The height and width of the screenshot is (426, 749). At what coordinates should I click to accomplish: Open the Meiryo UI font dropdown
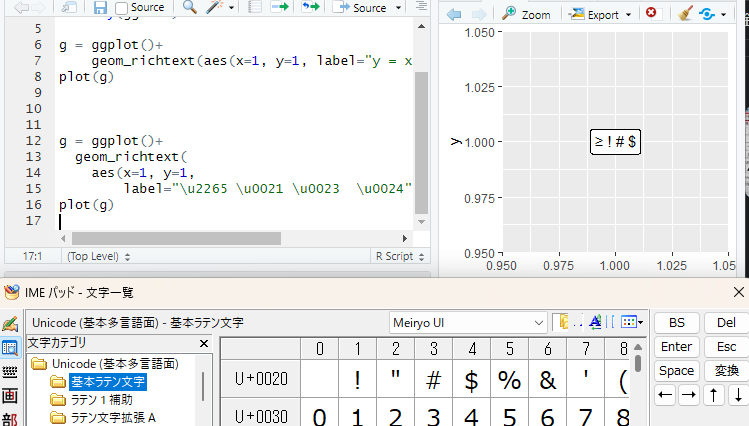coord(468,323)
